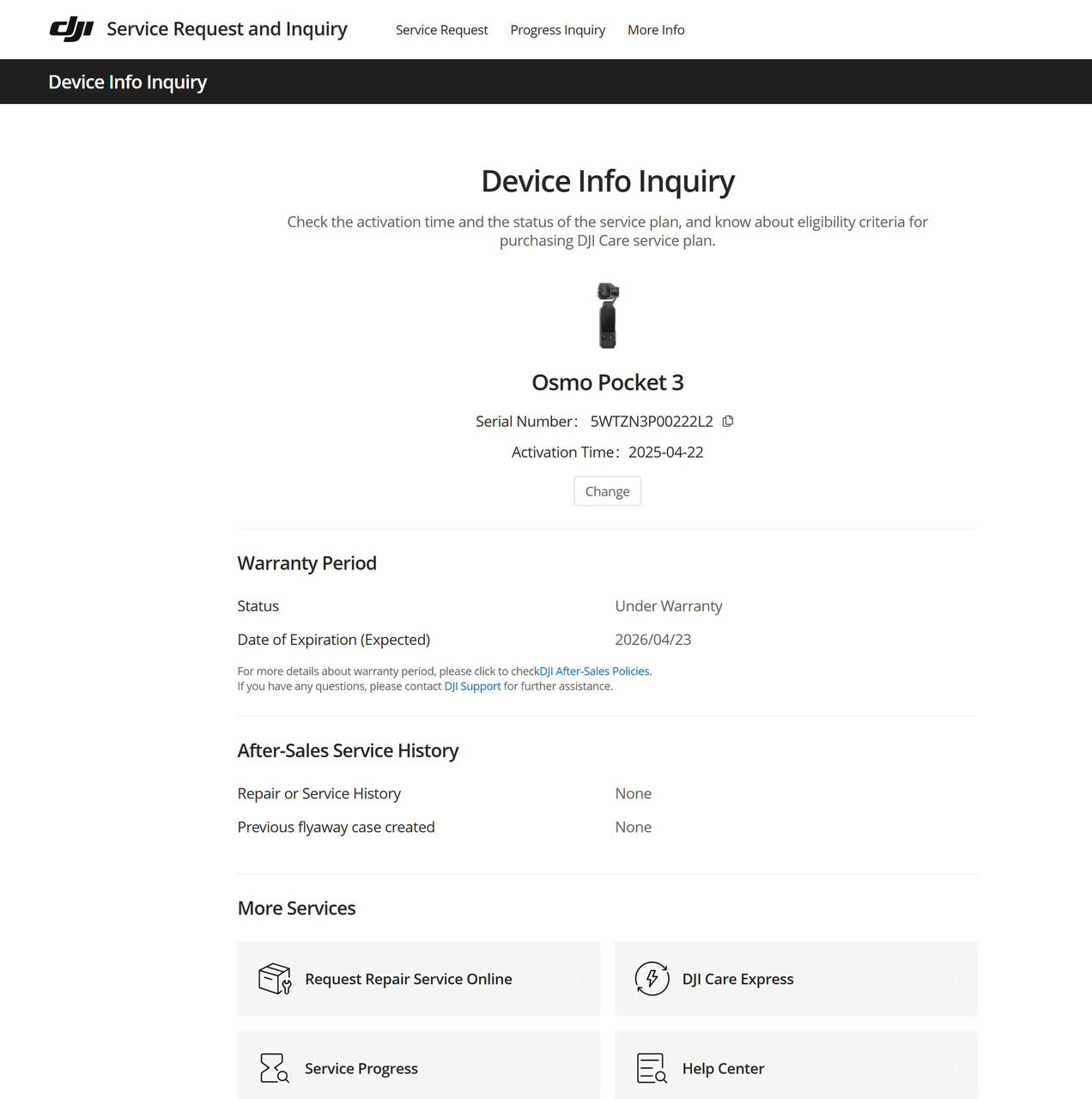Open the Service Request menu
The image size is (1092, 1099).
tap(441, 30)
